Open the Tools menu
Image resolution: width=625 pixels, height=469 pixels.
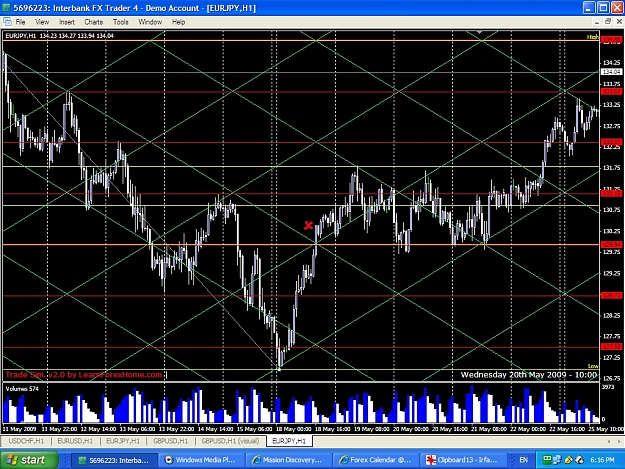[120, 22]
